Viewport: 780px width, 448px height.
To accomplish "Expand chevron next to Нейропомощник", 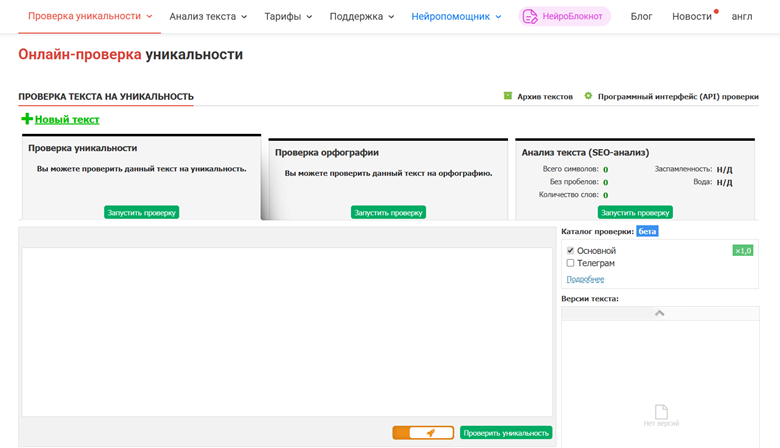I will point(498,16).
